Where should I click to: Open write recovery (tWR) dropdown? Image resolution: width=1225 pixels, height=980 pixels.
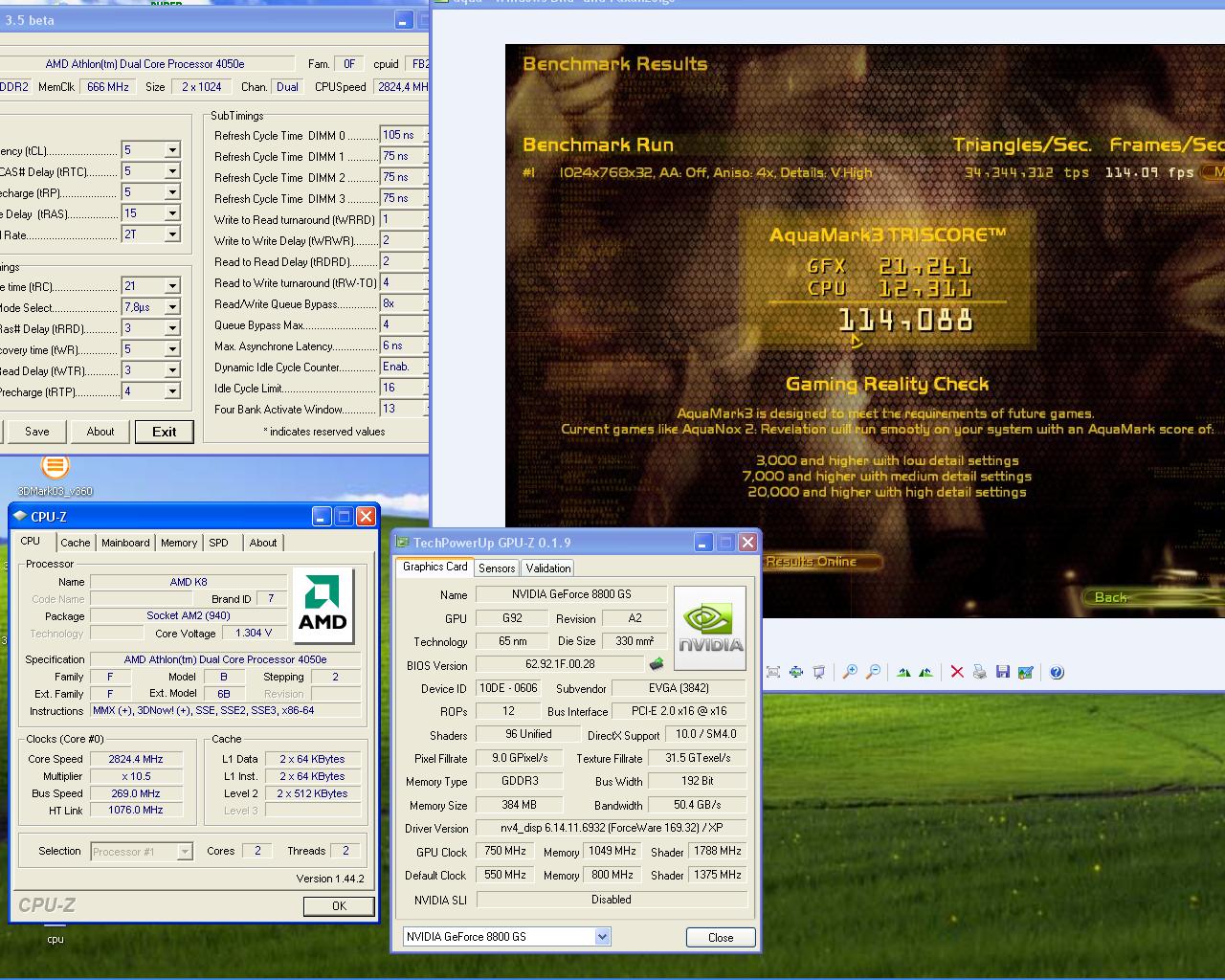(x=172, y=349)
